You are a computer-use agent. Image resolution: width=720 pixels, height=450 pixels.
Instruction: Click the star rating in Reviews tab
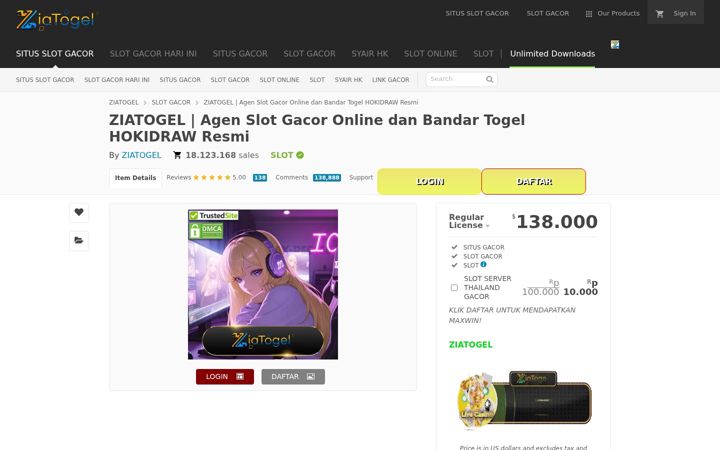(x=212, y=177)
